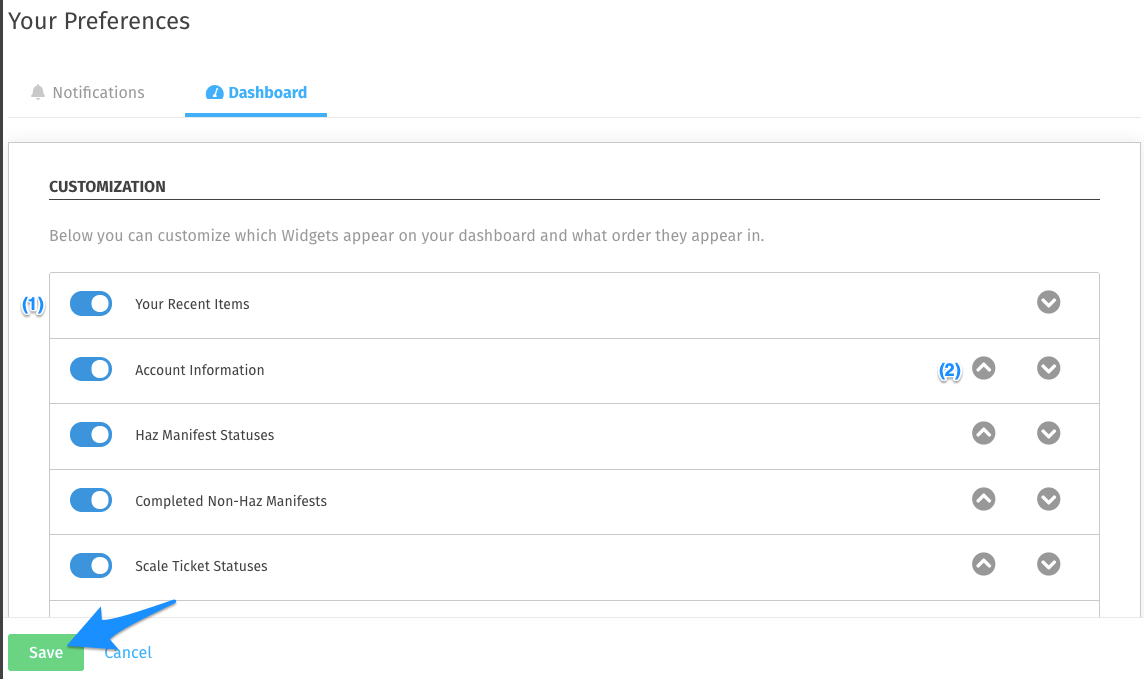This screenshot has height=679, width=1144.
Task: Move Account Information widget down
Action: pos(1048,368)
